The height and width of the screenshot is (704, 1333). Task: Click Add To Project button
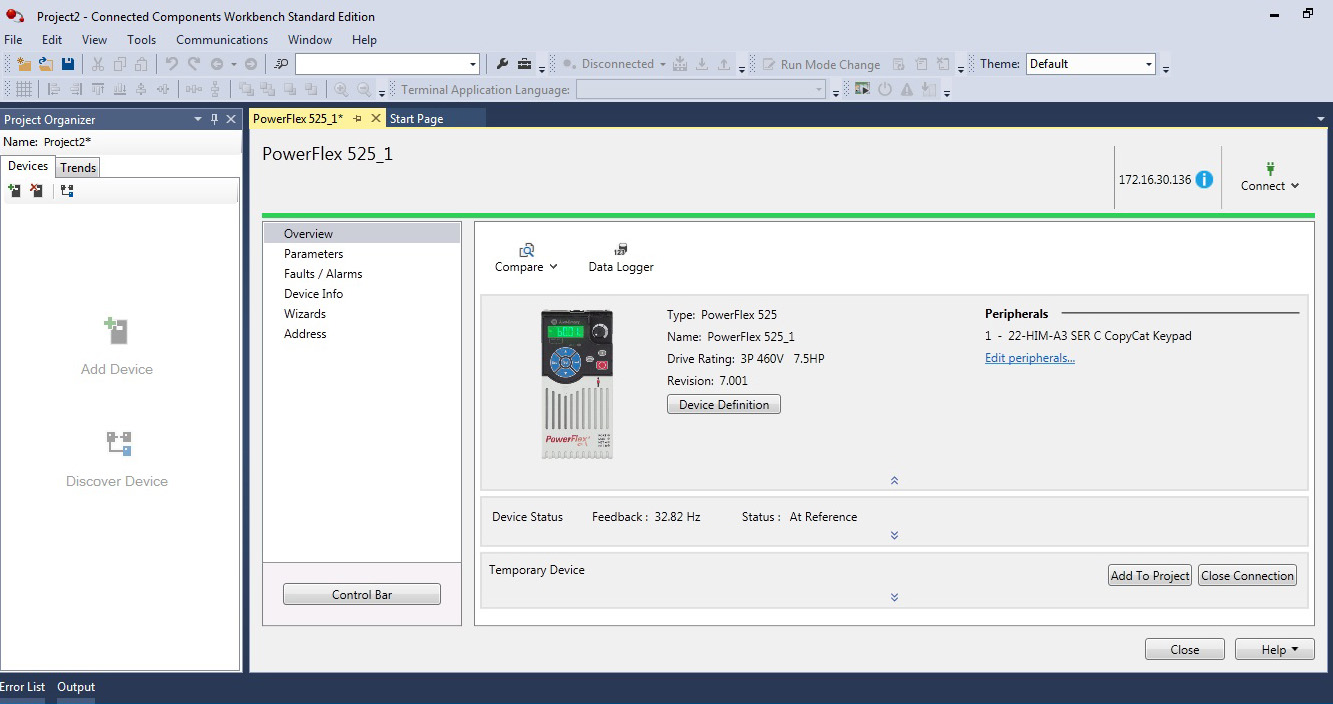click(1150, 575)
